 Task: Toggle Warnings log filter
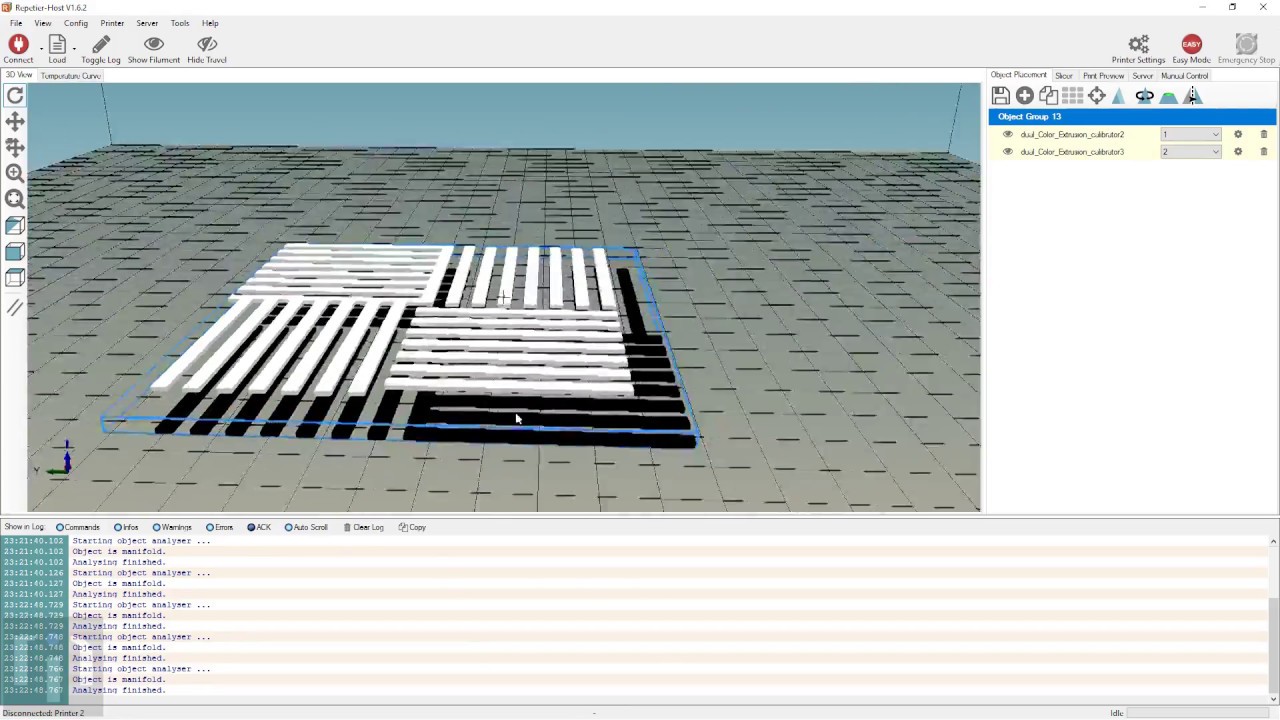point(172,527)
